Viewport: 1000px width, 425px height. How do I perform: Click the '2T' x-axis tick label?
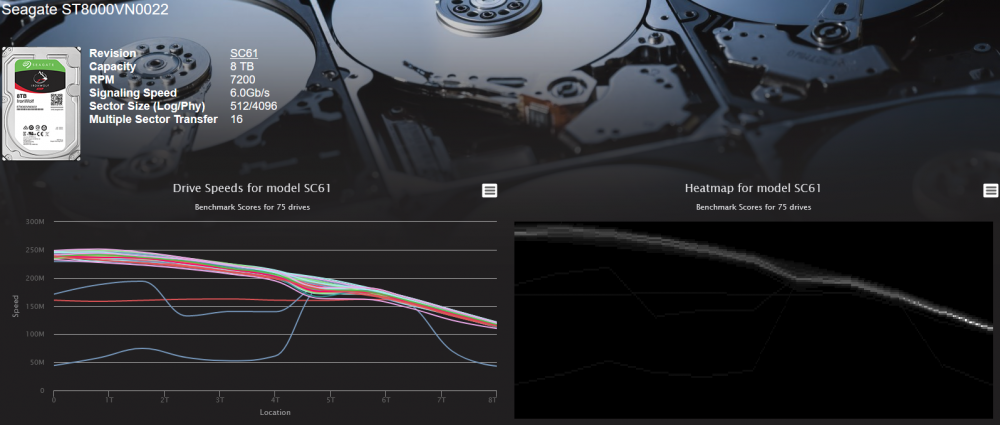pyautogui.click(x=165, y=400)
